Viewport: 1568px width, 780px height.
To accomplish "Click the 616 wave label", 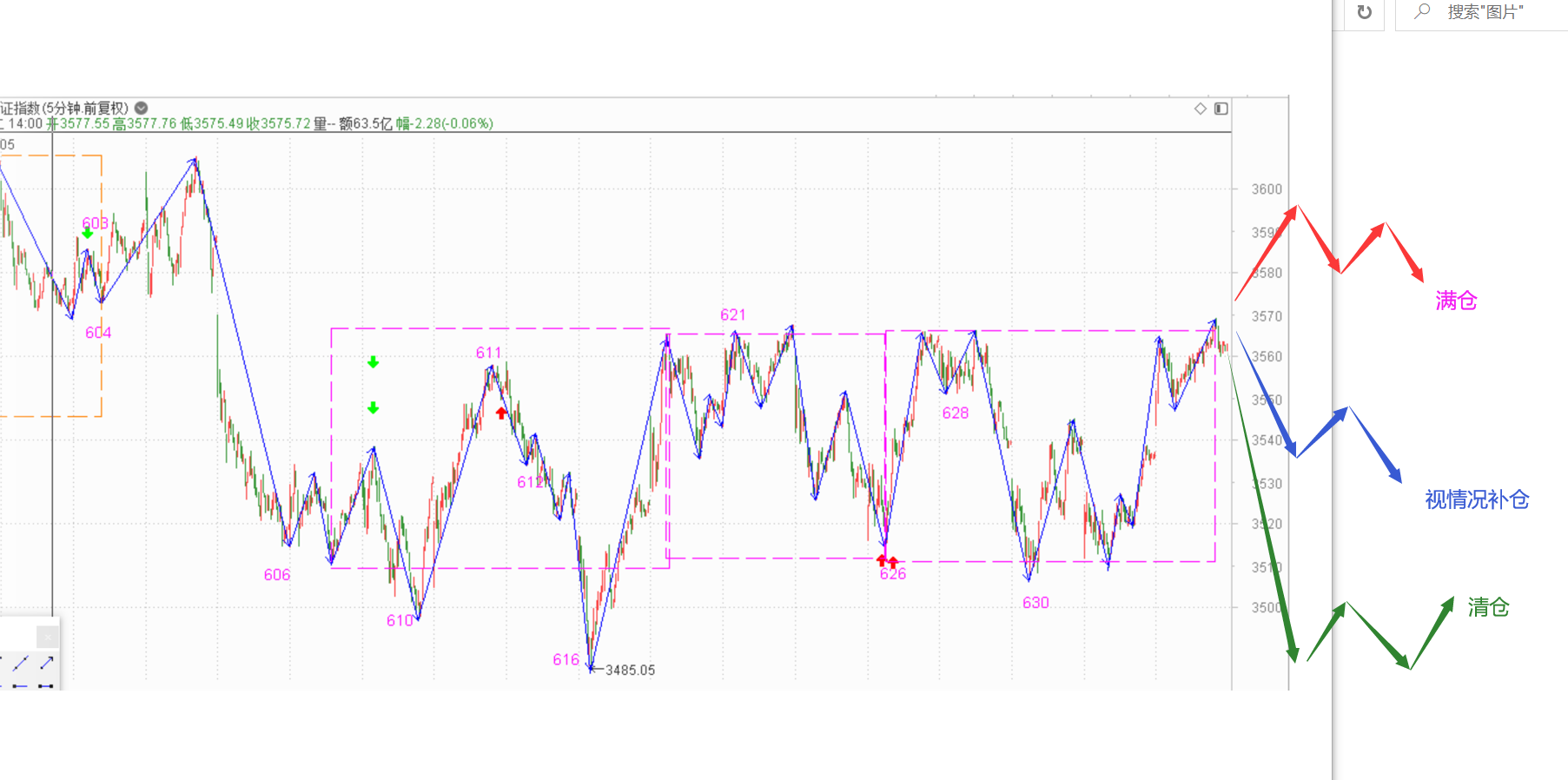I will [x=566, y=659].
